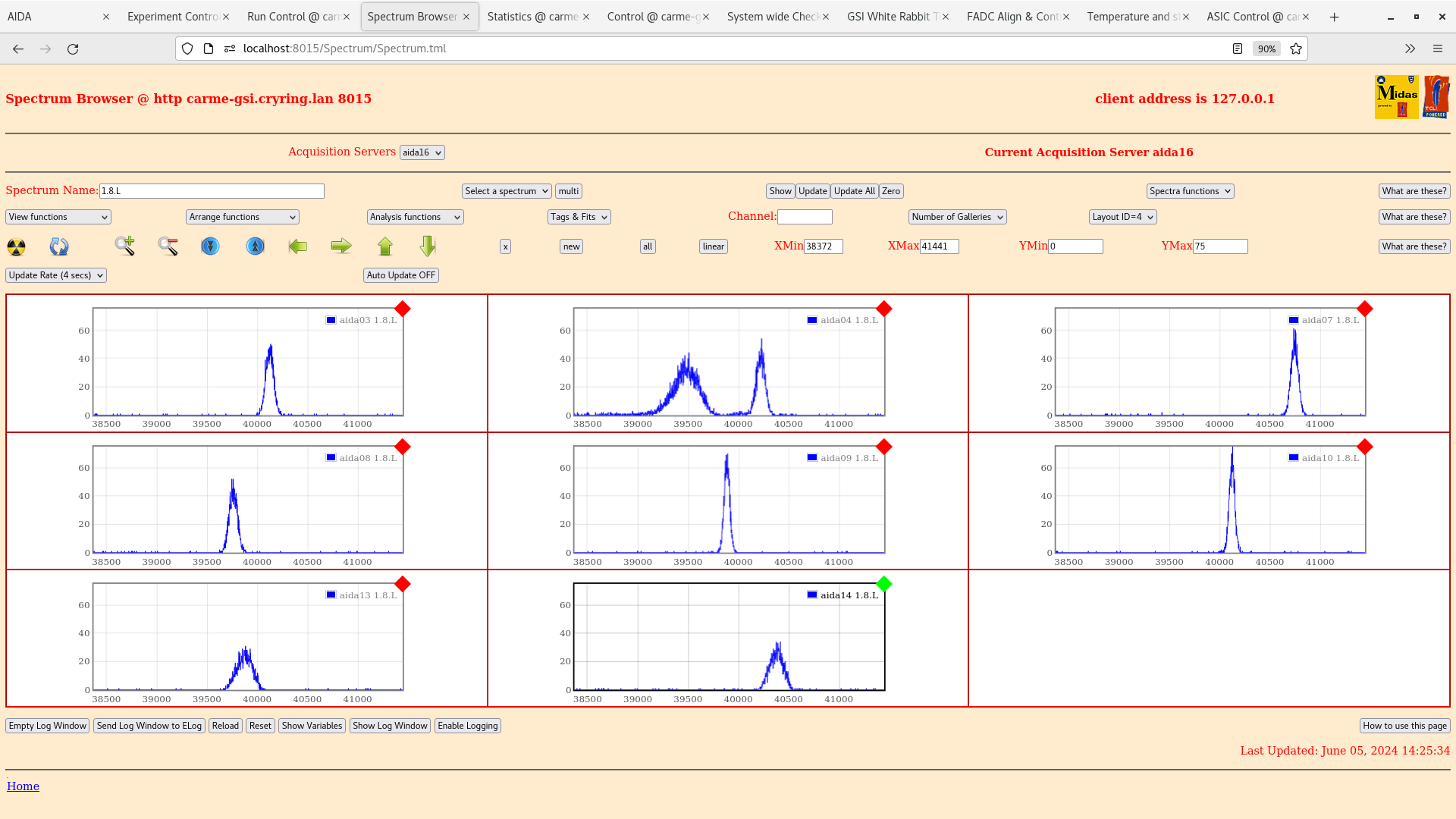1456x819 pixels.
Task: Click the zoom in magnifier icon
Action: (125, 246)
